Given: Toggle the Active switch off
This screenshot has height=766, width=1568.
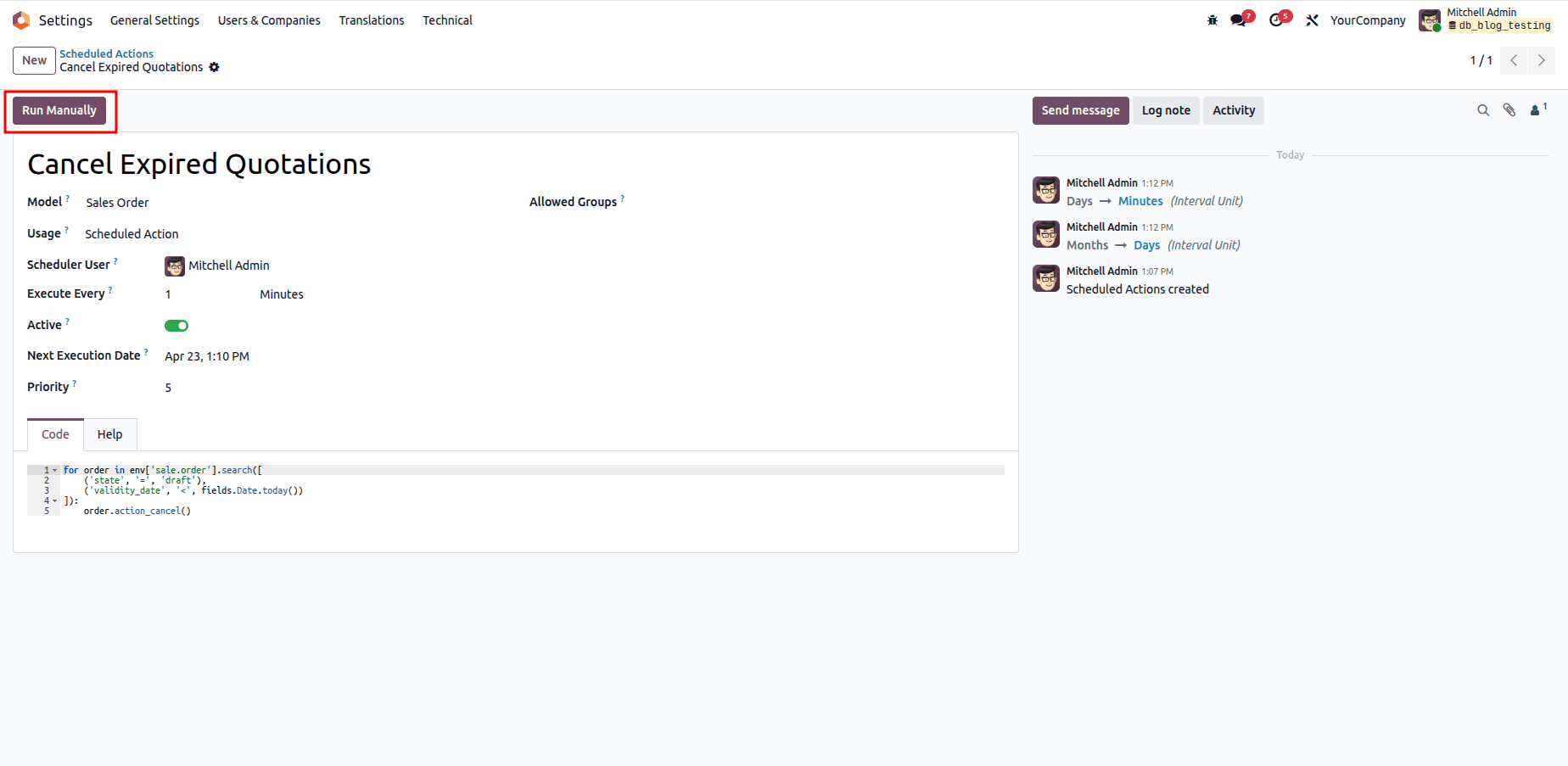Looking at the screenshot, I should pos(176,325).
